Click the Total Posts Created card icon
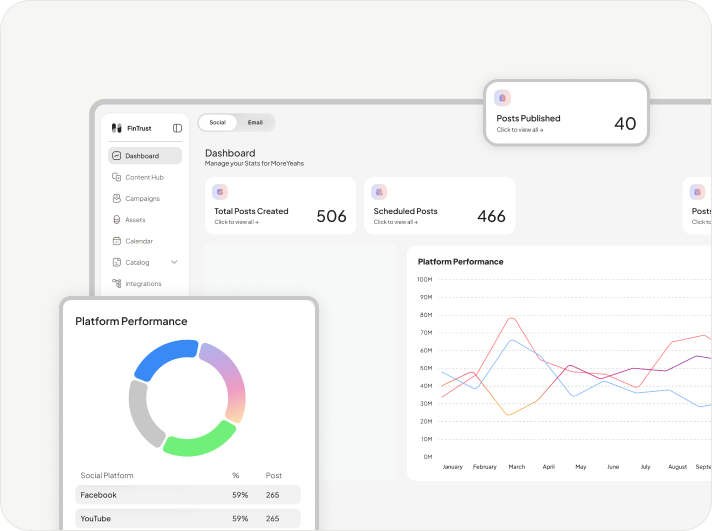This screenshot has width=712, height=531. point(220,192)
